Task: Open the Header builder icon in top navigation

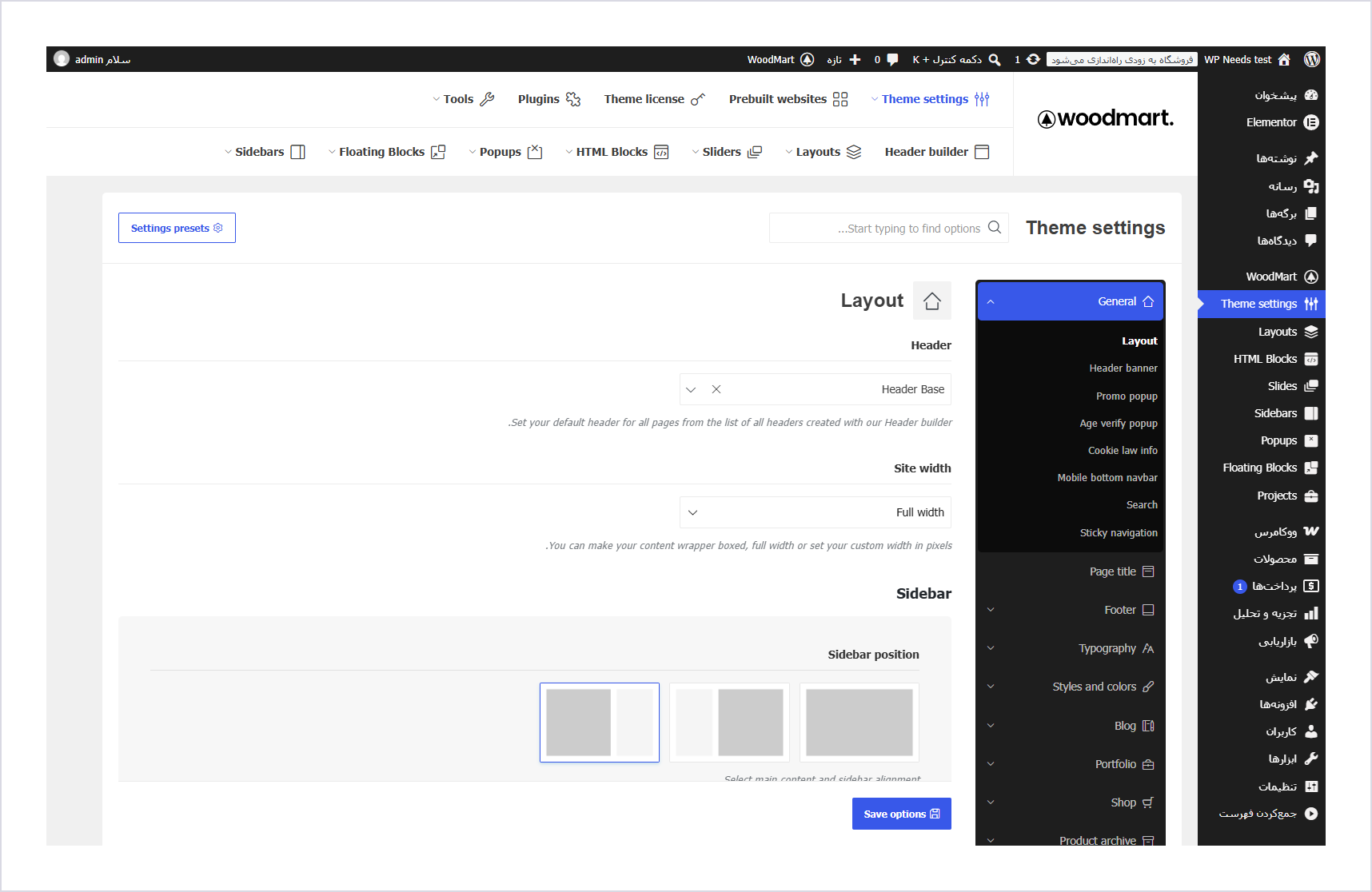Action: (983, 152)
